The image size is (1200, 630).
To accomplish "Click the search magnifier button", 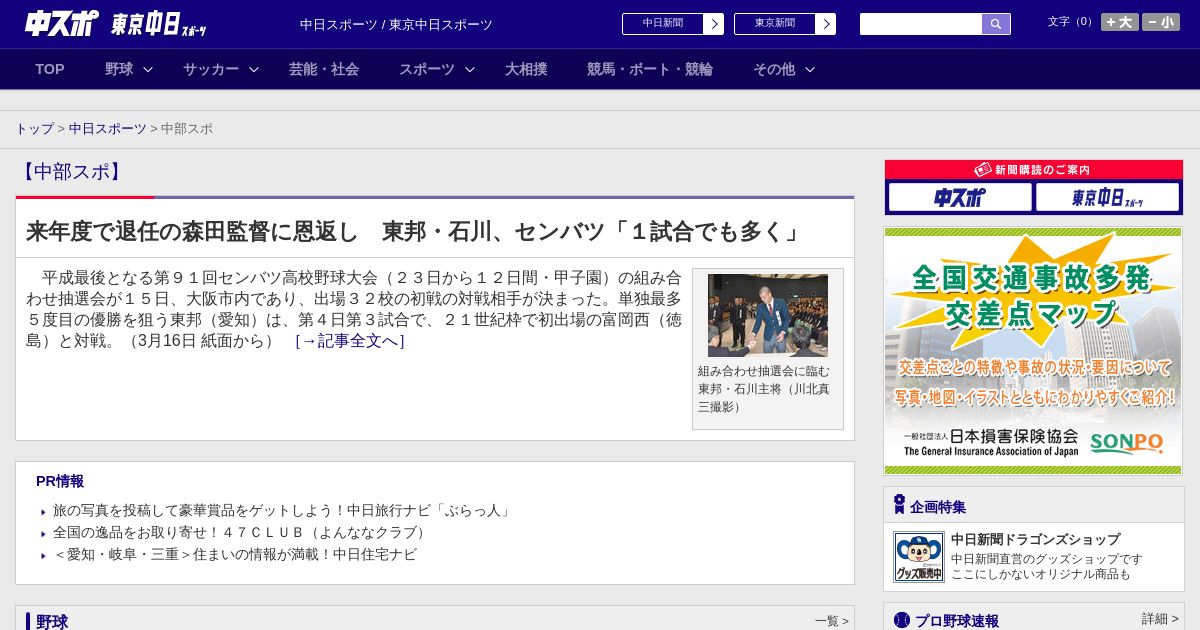I will point(996,24).
